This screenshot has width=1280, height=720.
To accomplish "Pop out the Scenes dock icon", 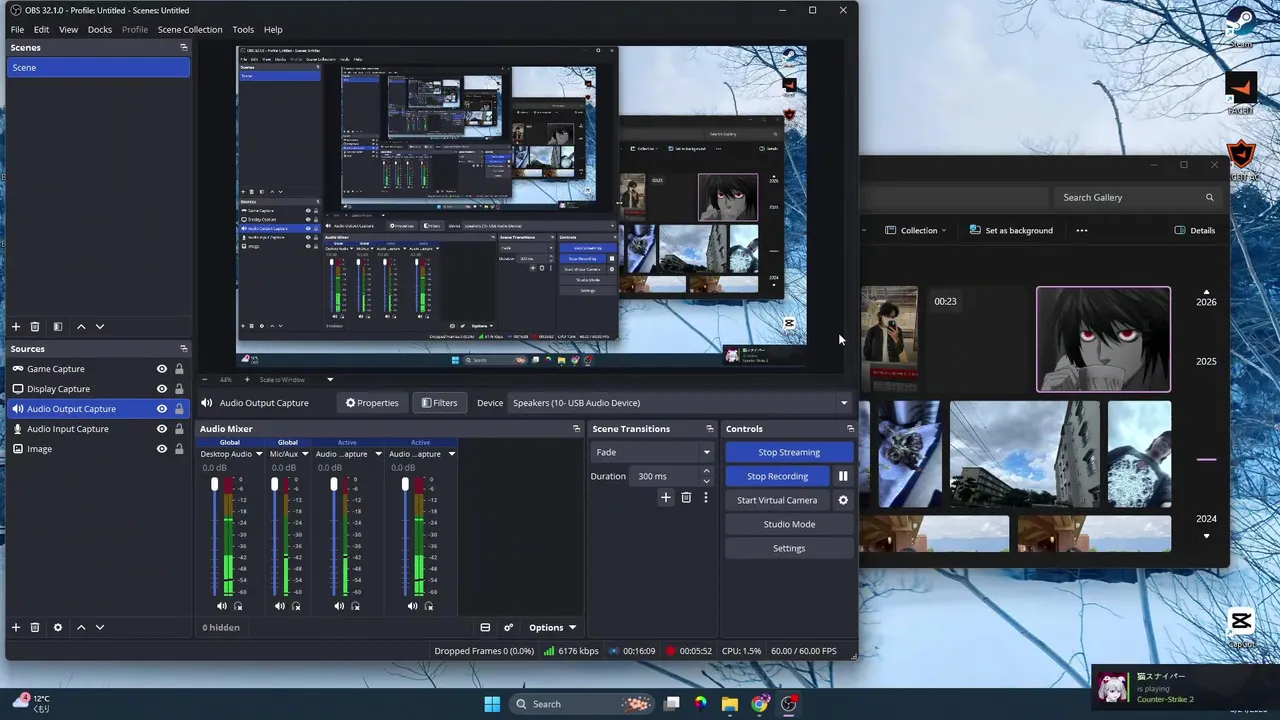I will pyautogui.click(x=183, y=47).
